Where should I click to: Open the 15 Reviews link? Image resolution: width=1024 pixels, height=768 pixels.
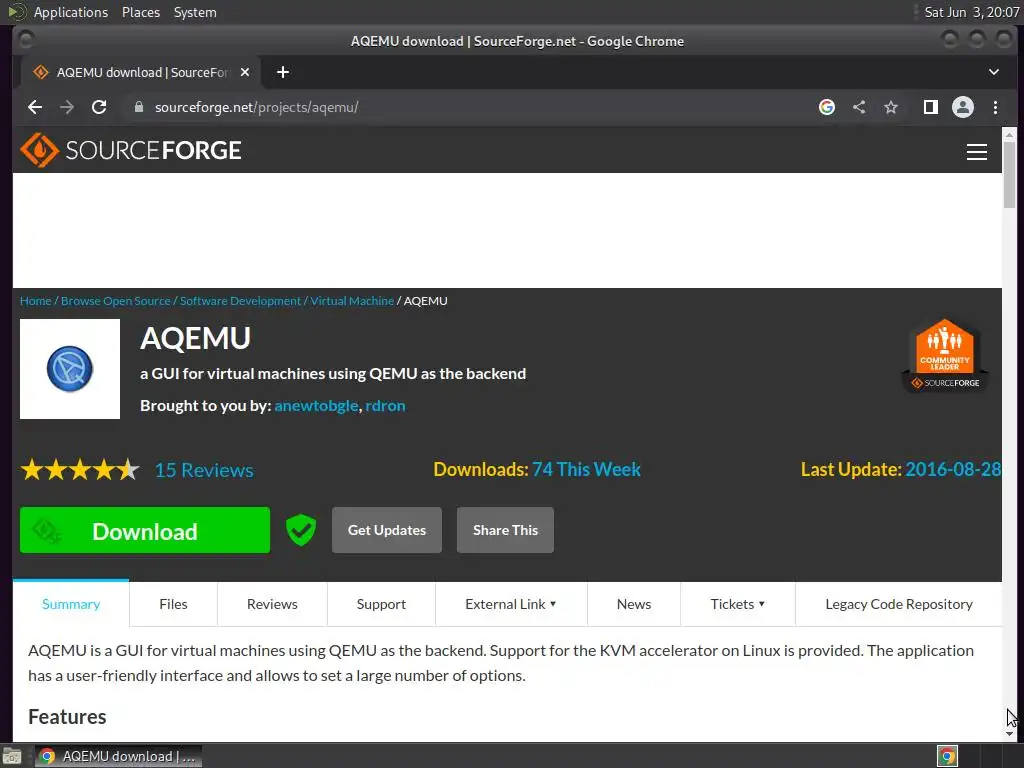(204, 470)
